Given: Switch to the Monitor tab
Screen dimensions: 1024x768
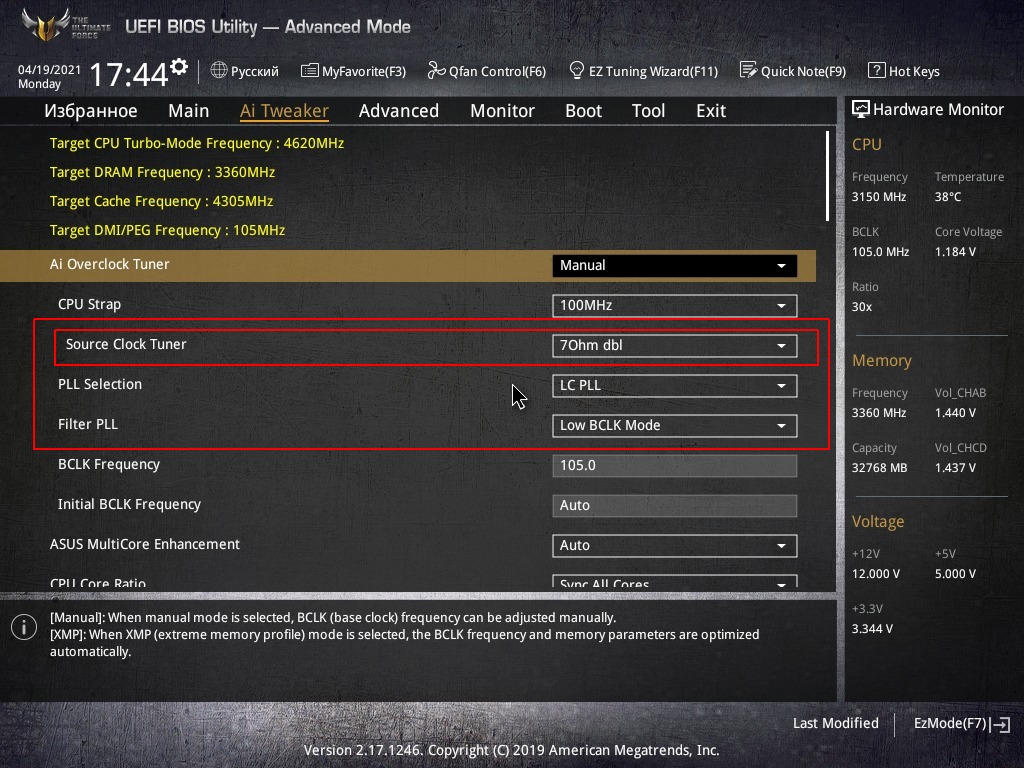Looking at the screenshot, I should (502, 111).
